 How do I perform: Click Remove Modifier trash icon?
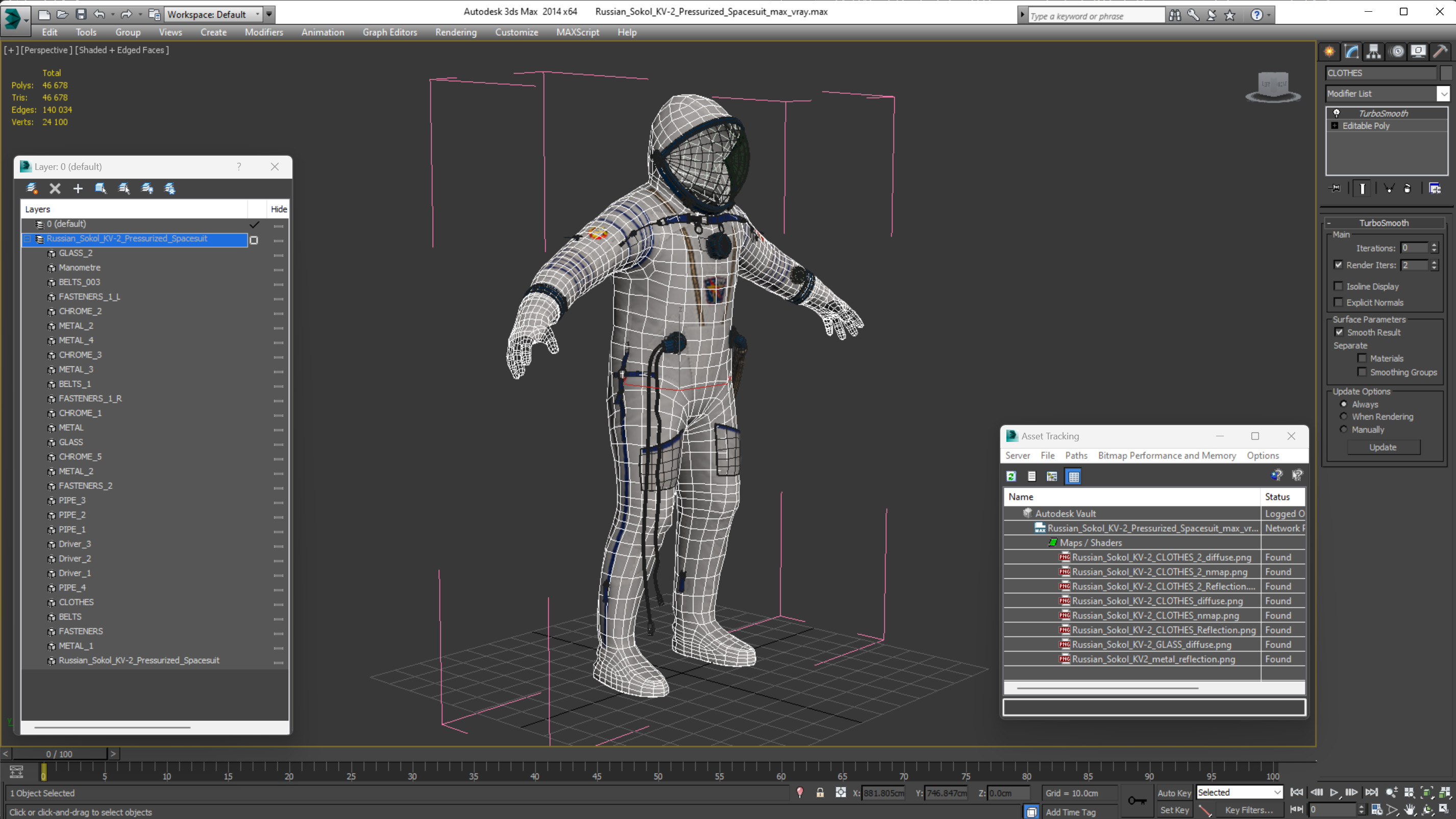(x=1408, y=188)
